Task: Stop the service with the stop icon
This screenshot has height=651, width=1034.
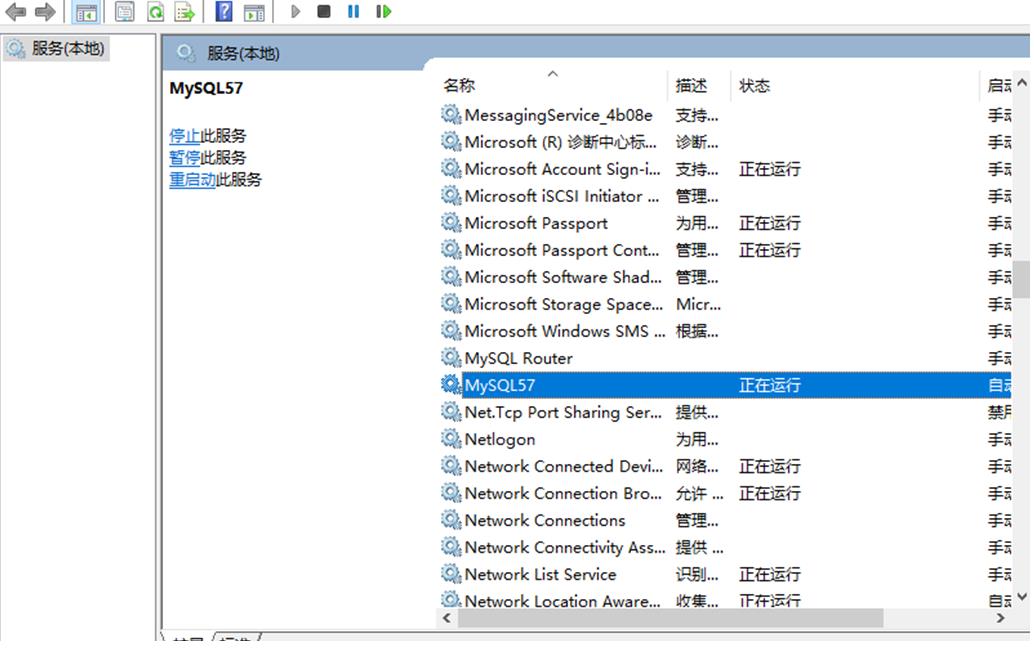Action: pyautogui.click(x=323, y=12)
